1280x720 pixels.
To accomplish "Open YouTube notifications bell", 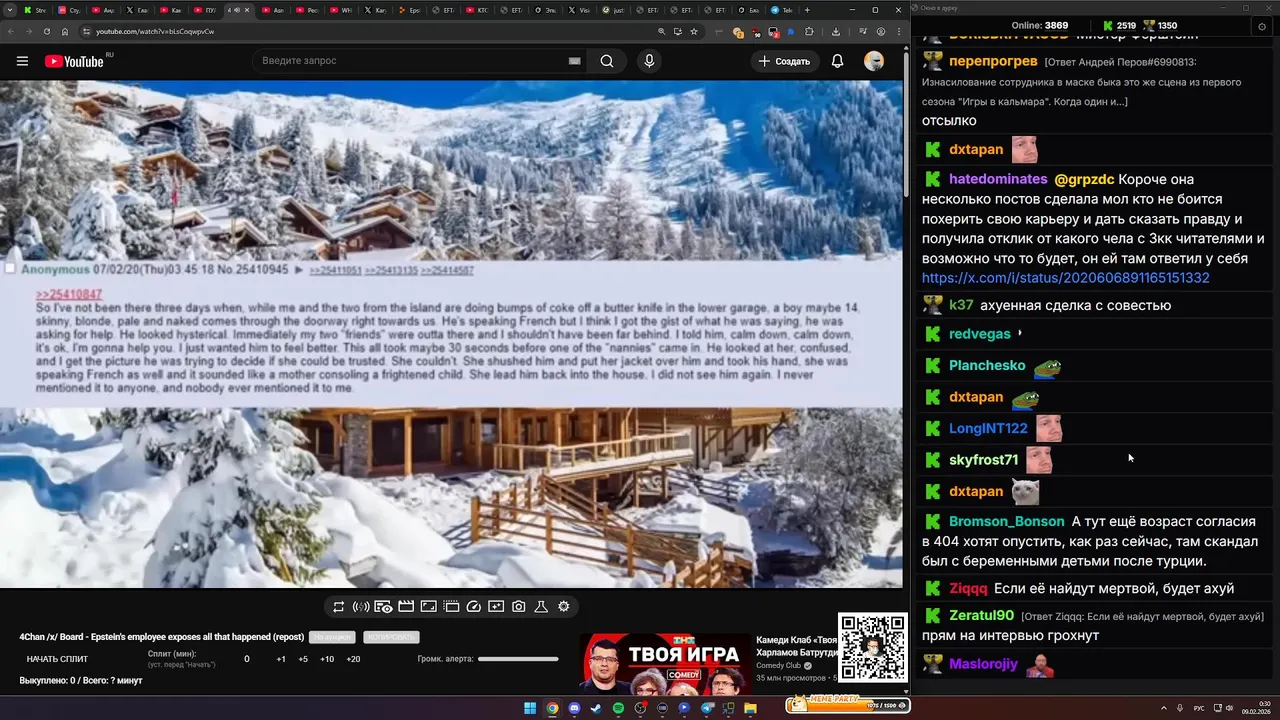I will [838, 61].
